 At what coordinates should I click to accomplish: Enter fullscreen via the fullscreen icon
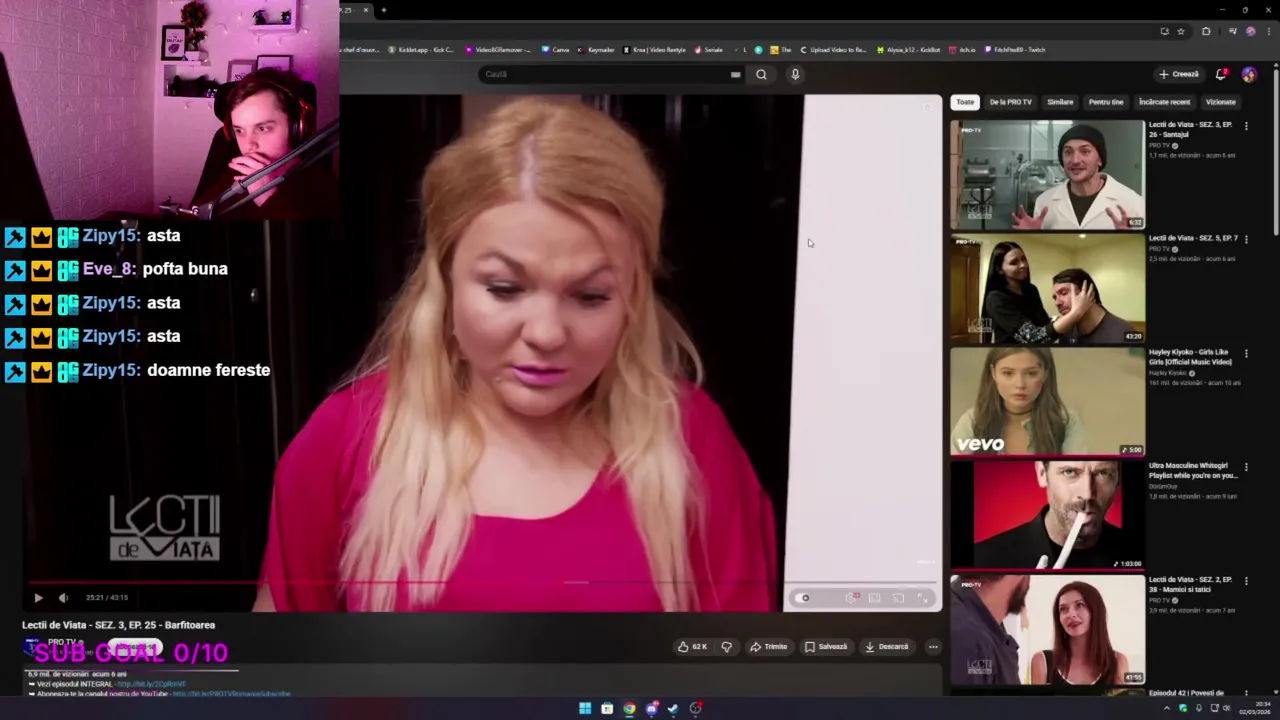[x=922, y=598]
